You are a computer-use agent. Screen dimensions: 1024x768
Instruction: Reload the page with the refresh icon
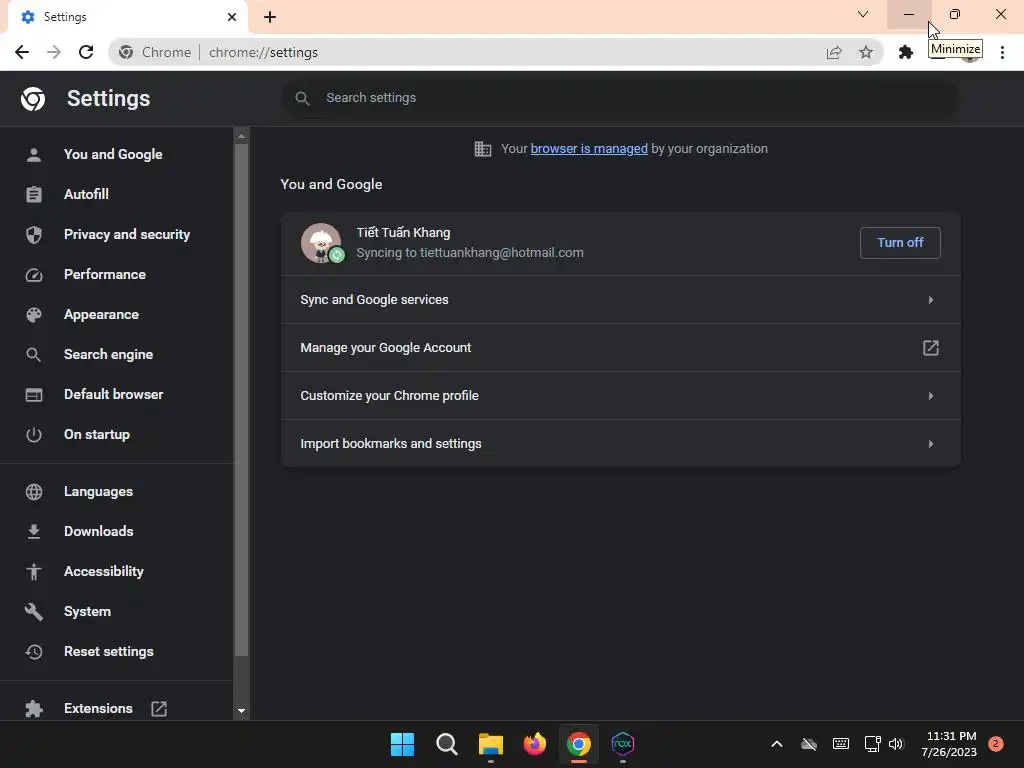[86, 52]
